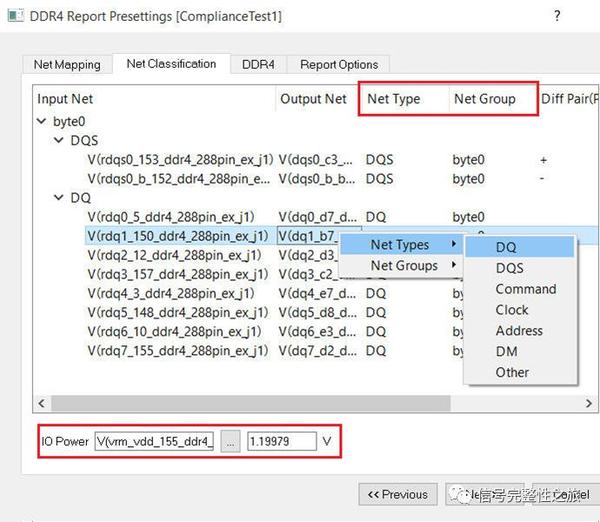Click the horizontal scrollbar left arrow
The width and height of the screenshot is (600, 522).
(42, 403)
